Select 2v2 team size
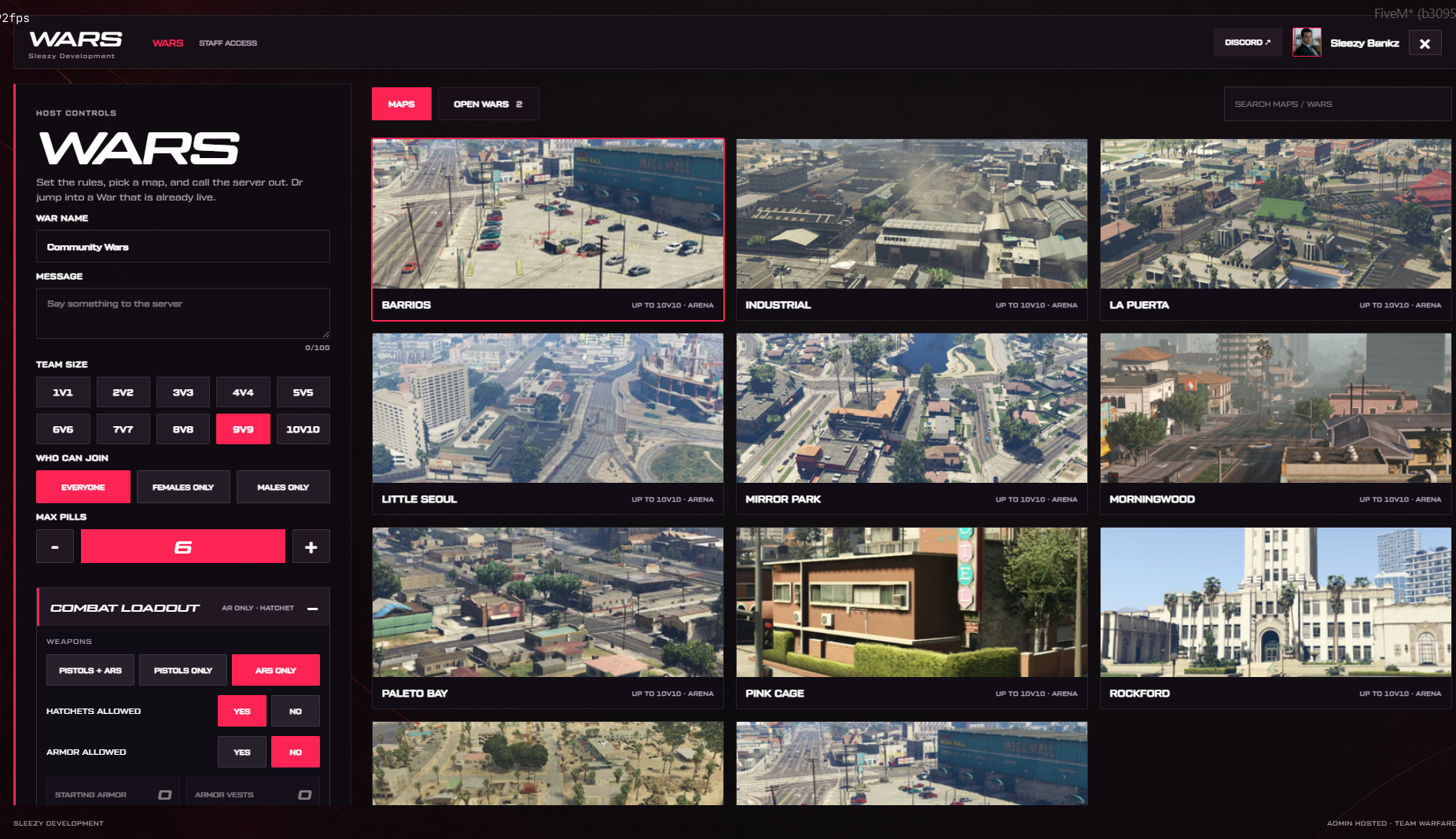Image resolution: width=1456 pixels, height=839 pixels. [x=123, y=392]
